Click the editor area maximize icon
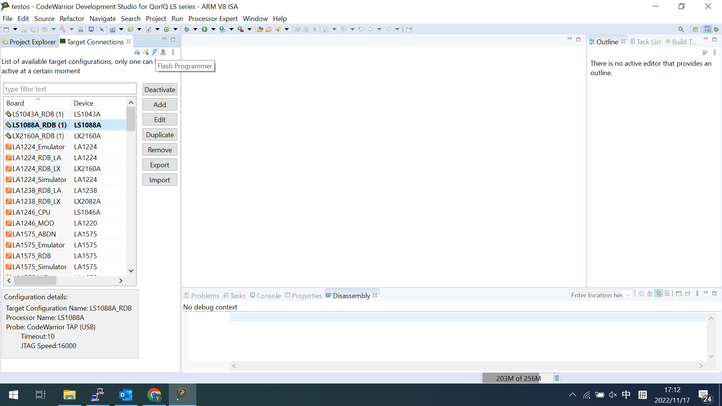 click(x=578, y=40)
